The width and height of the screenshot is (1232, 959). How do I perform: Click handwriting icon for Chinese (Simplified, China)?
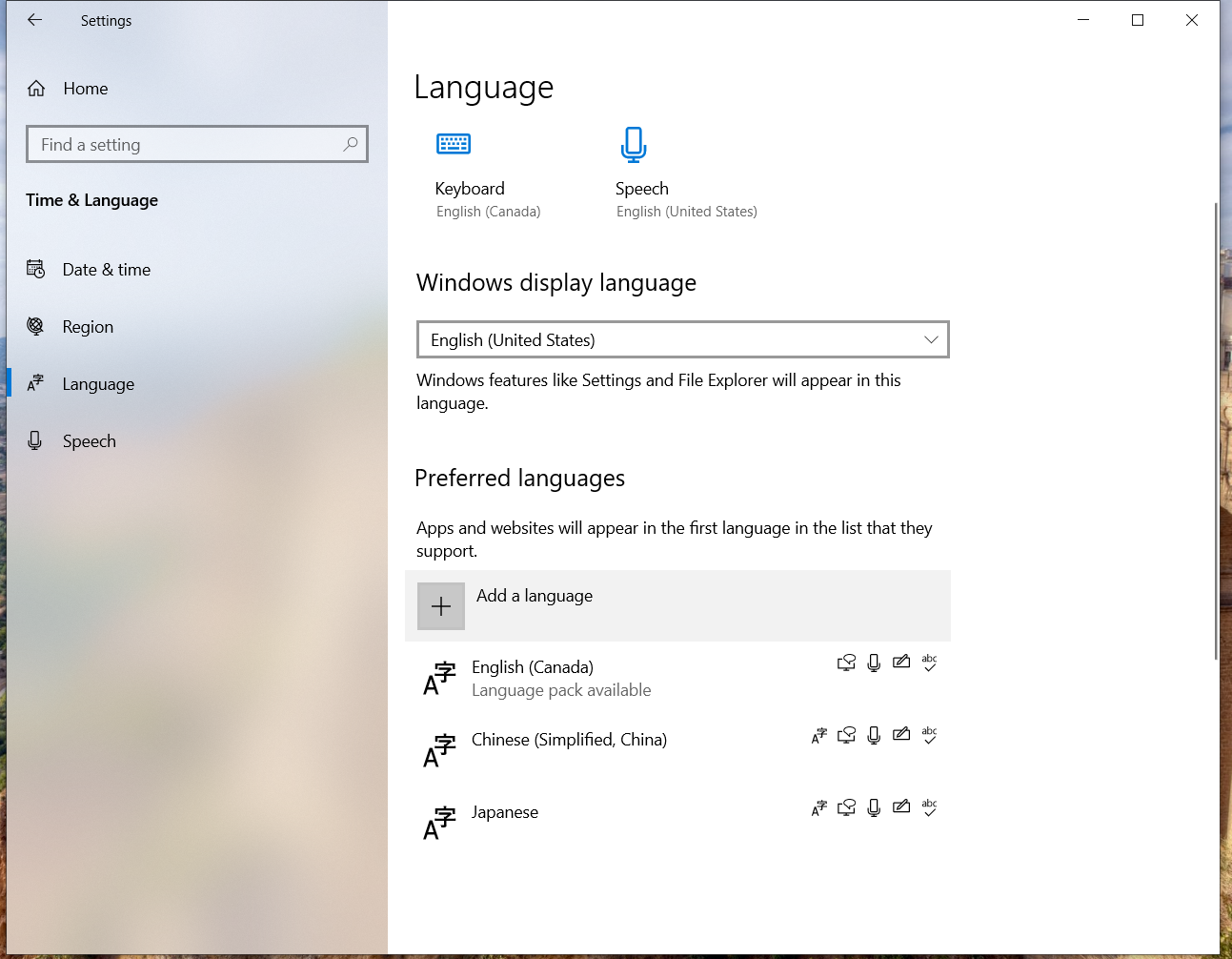(901, 735)
